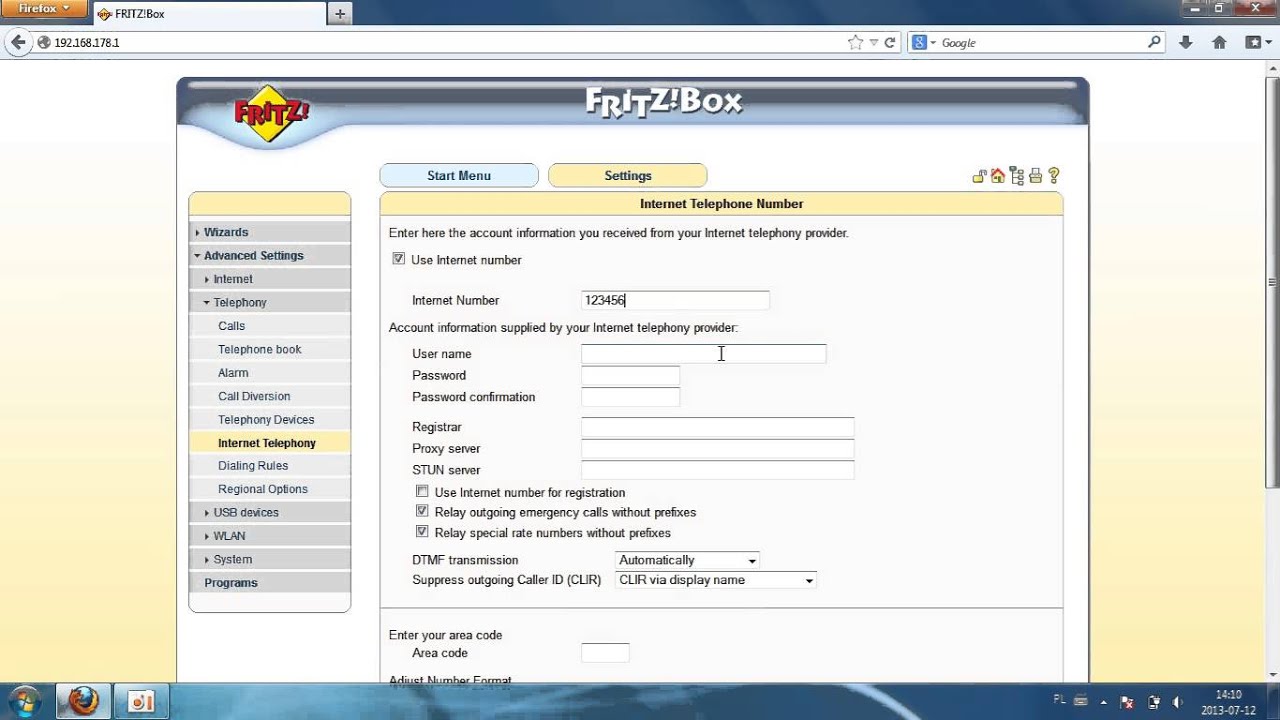Viewport: 1280px width, 720px height.
Task: Click the Proxy server field
Action: pos(717,448)
